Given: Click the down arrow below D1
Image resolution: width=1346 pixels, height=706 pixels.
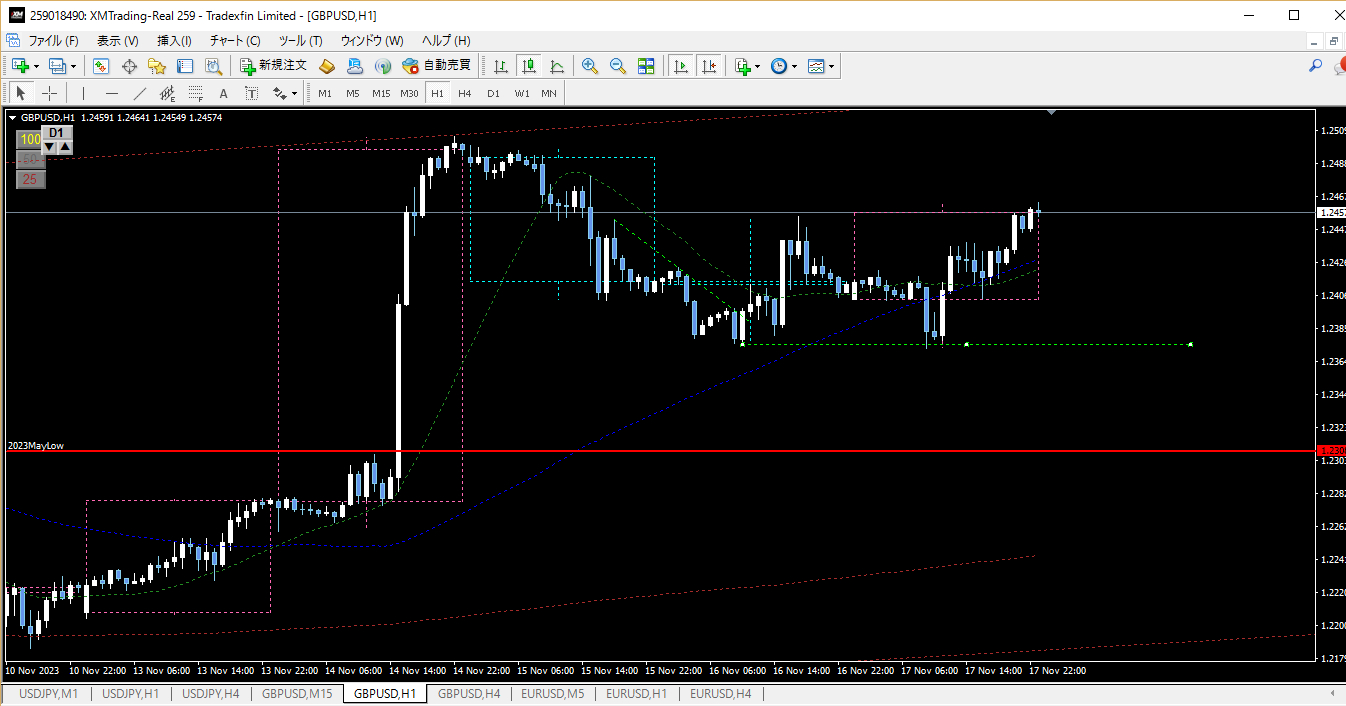Looking at the screenshot, I should pos(49,147).
